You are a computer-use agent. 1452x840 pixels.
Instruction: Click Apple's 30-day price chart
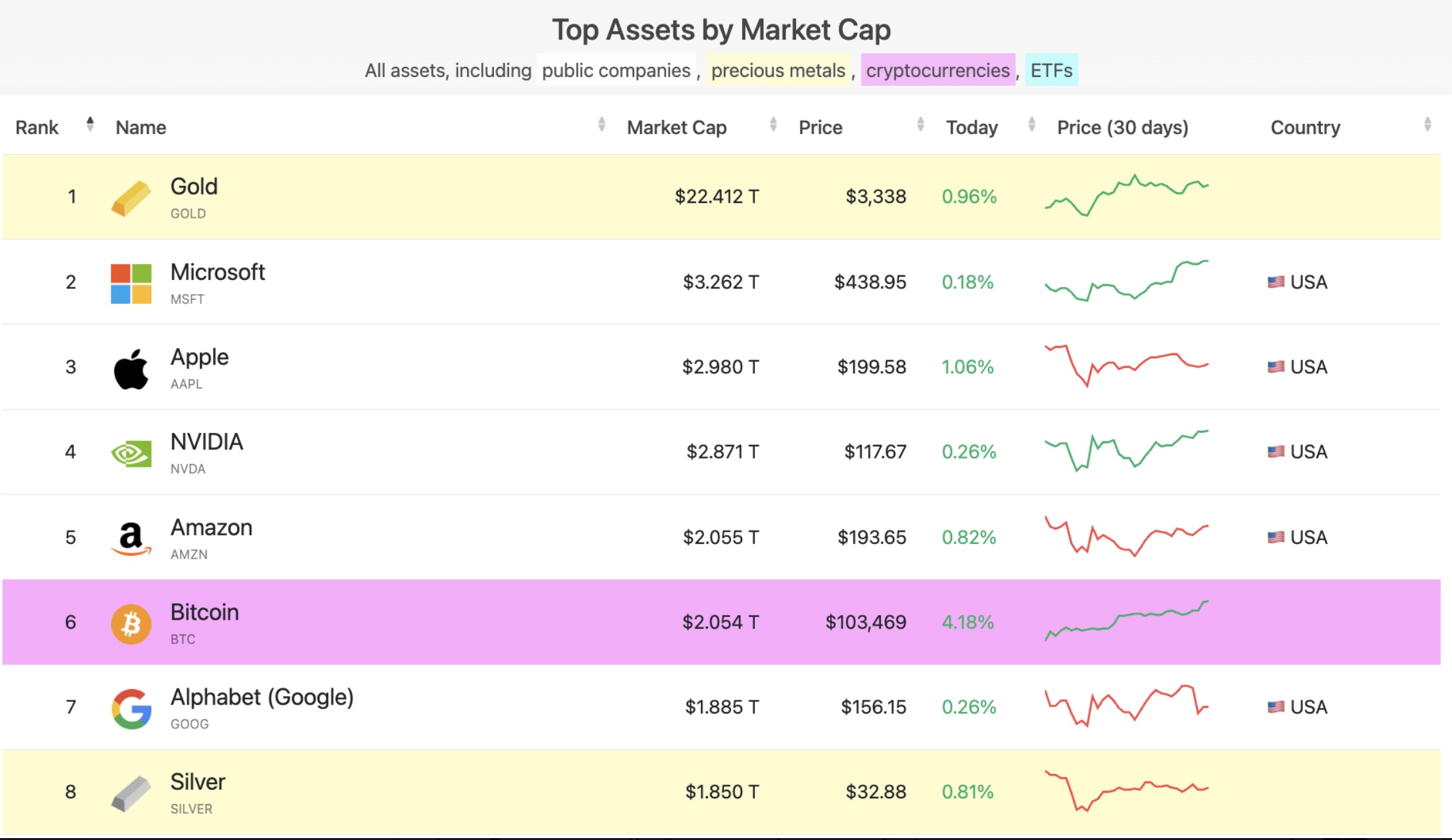point(1127,365)
